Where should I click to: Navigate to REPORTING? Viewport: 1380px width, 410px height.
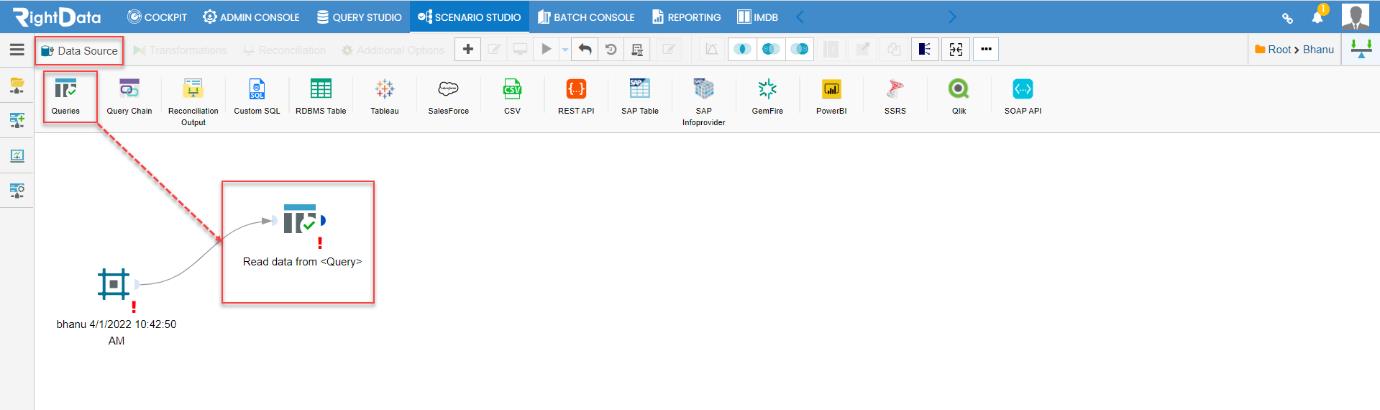(686, 16)
